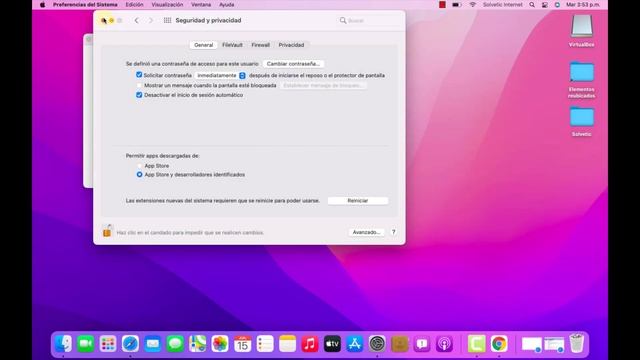Open the purple Feedback Assistant dock icon

pyautogui.click(x=422, y=344)
